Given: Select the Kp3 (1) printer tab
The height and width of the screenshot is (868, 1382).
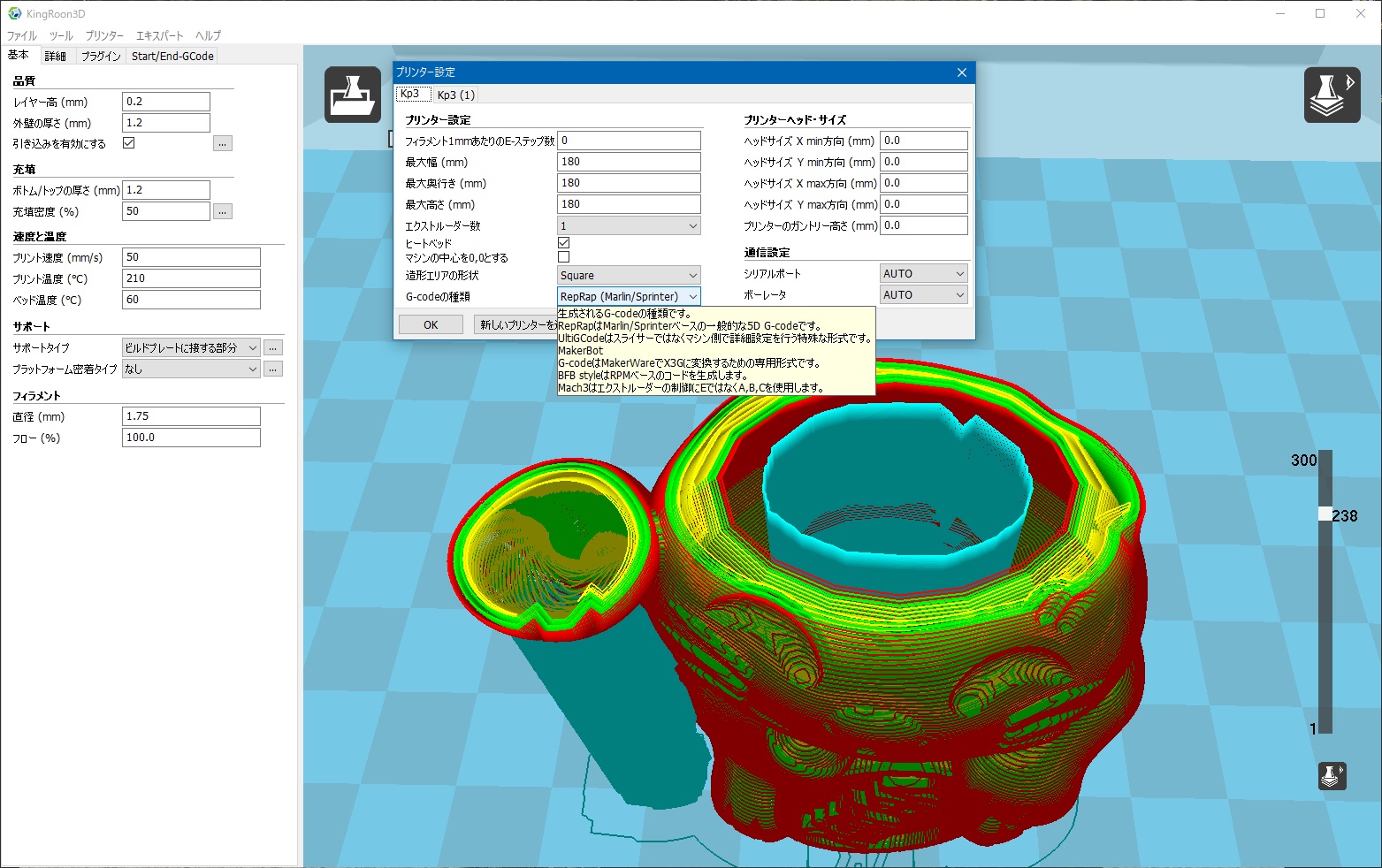Looking at the screenshot, I should 456,95.
